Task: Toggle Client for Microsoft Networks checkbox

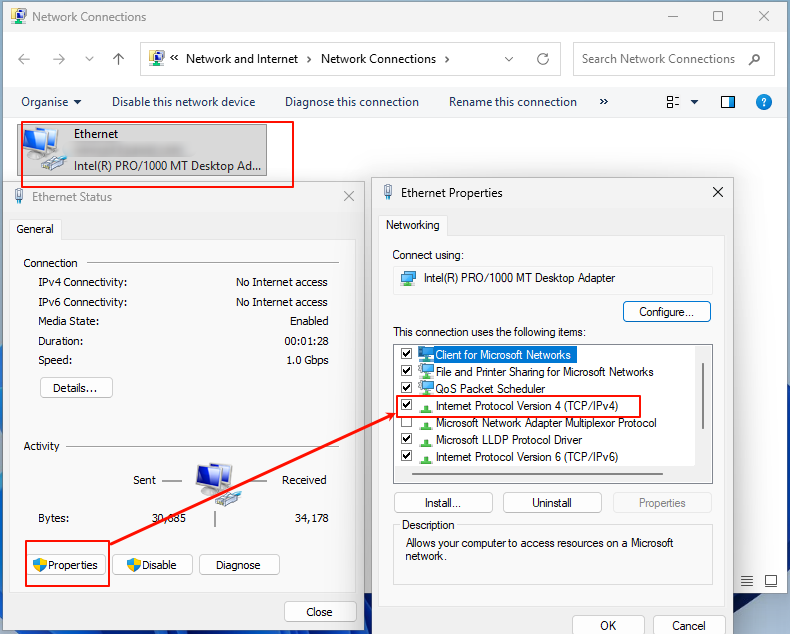Action: (406, 354)
